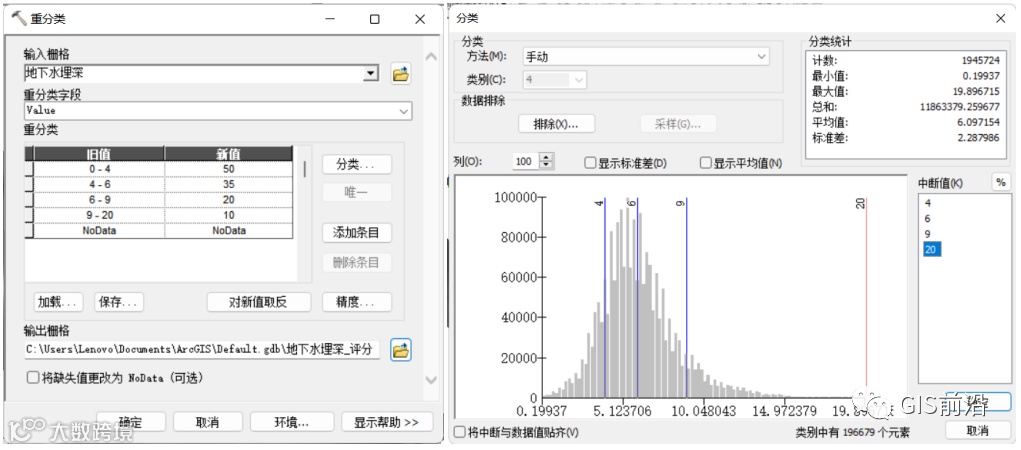
Task: Click 取消 in Reclassify dialog
Action: (208, 421)
